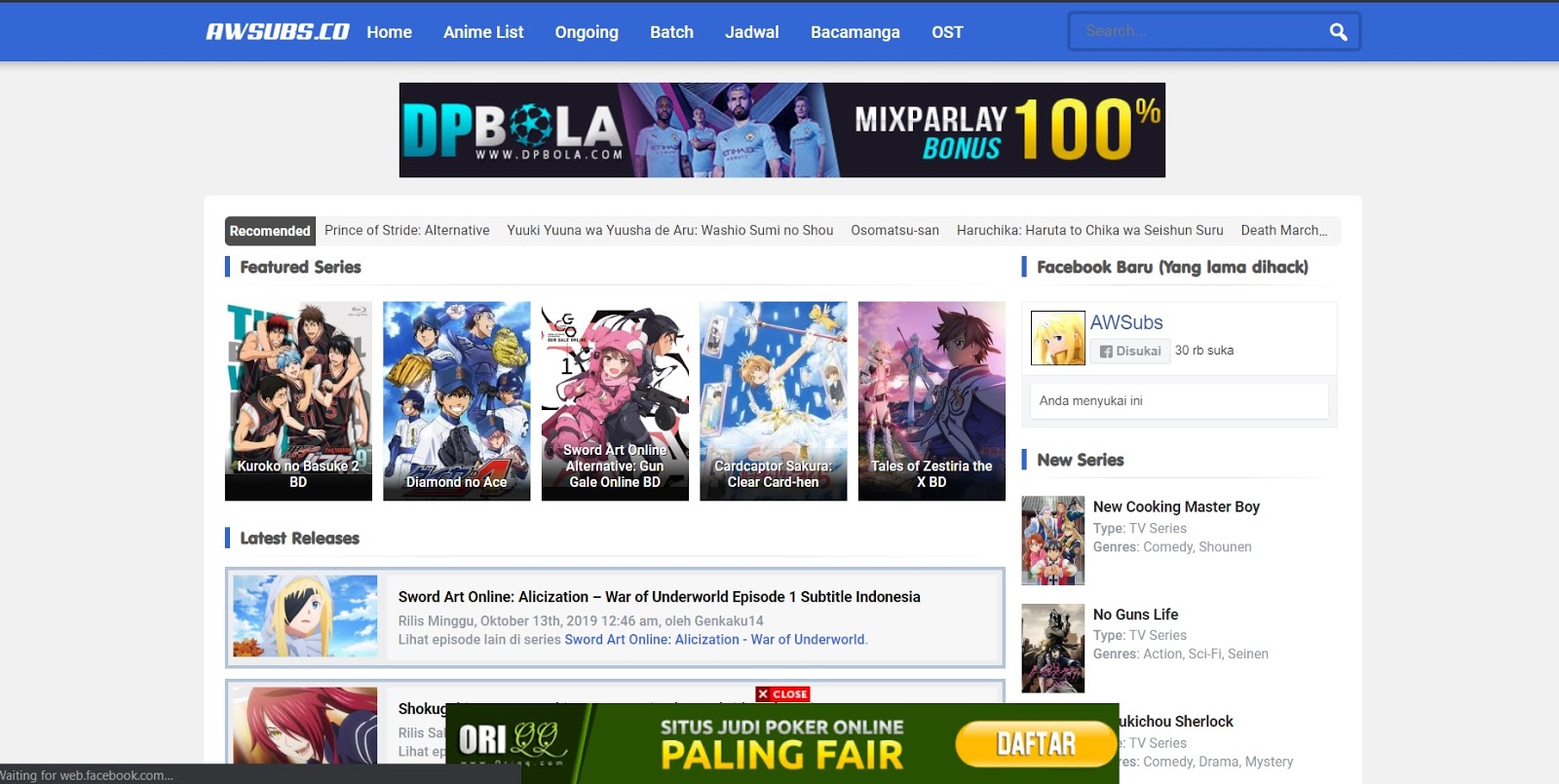
Task: Open the series link Sword Art Online: Alicization - War of Underworld
Action: [x=714, y=640]
